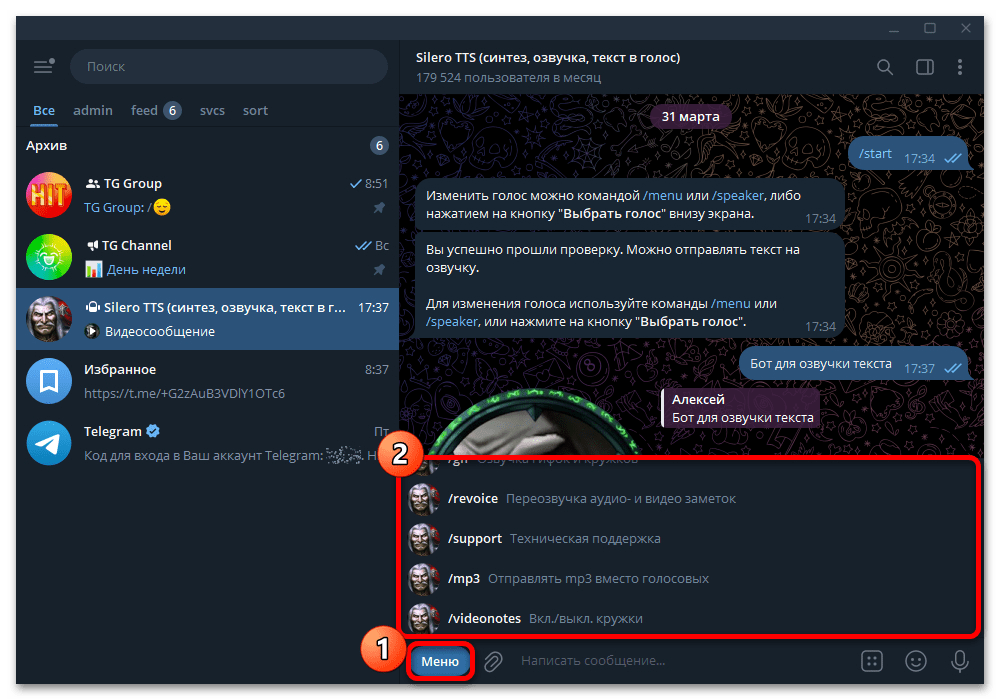The height and width of the screenshot is (700, 1000).
Task: Toggle the right info sidebar panel
Action: (x=925, y=67)
